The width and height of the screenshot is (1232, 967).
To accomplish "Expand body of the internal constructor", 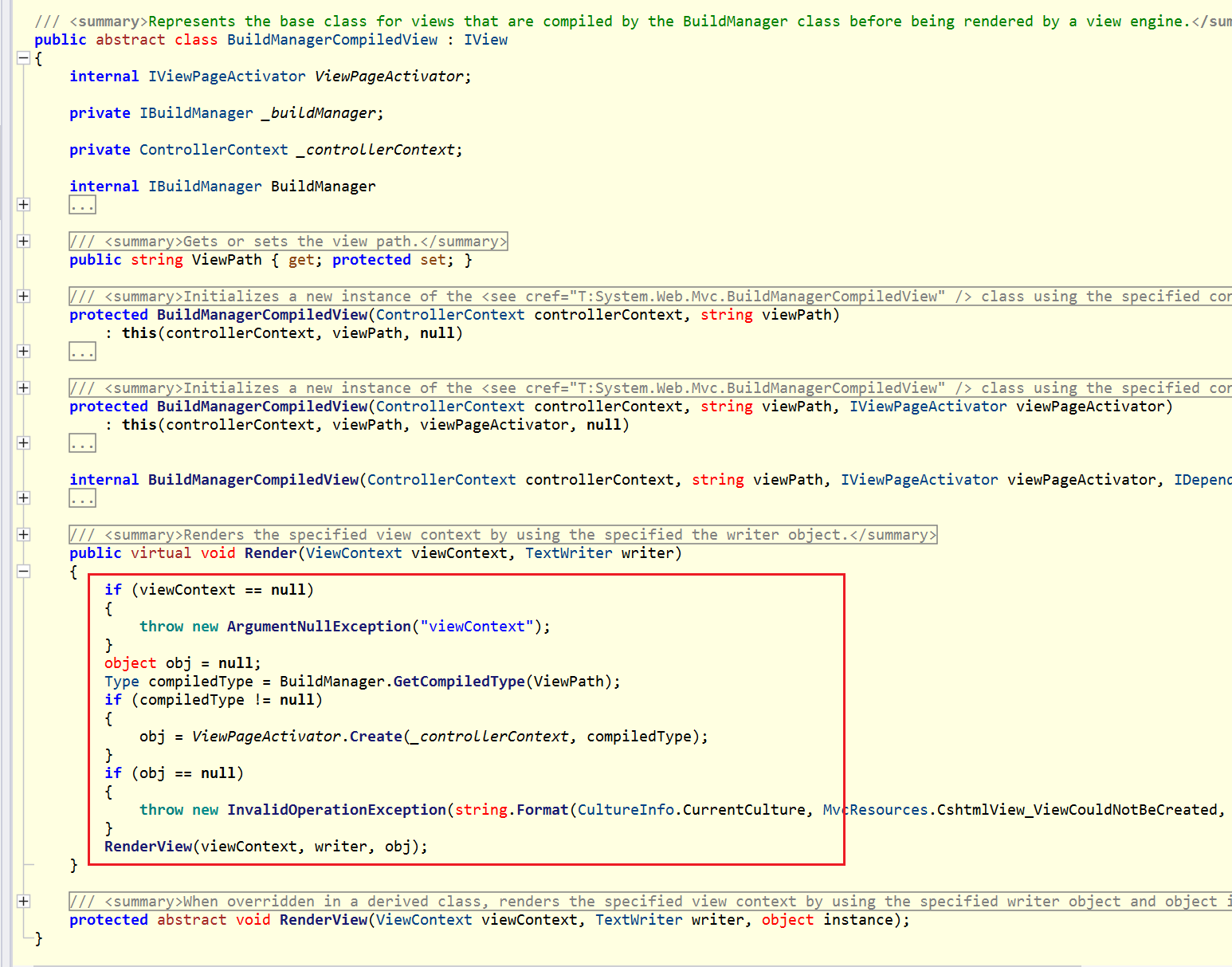I will [x=24, y=498].
